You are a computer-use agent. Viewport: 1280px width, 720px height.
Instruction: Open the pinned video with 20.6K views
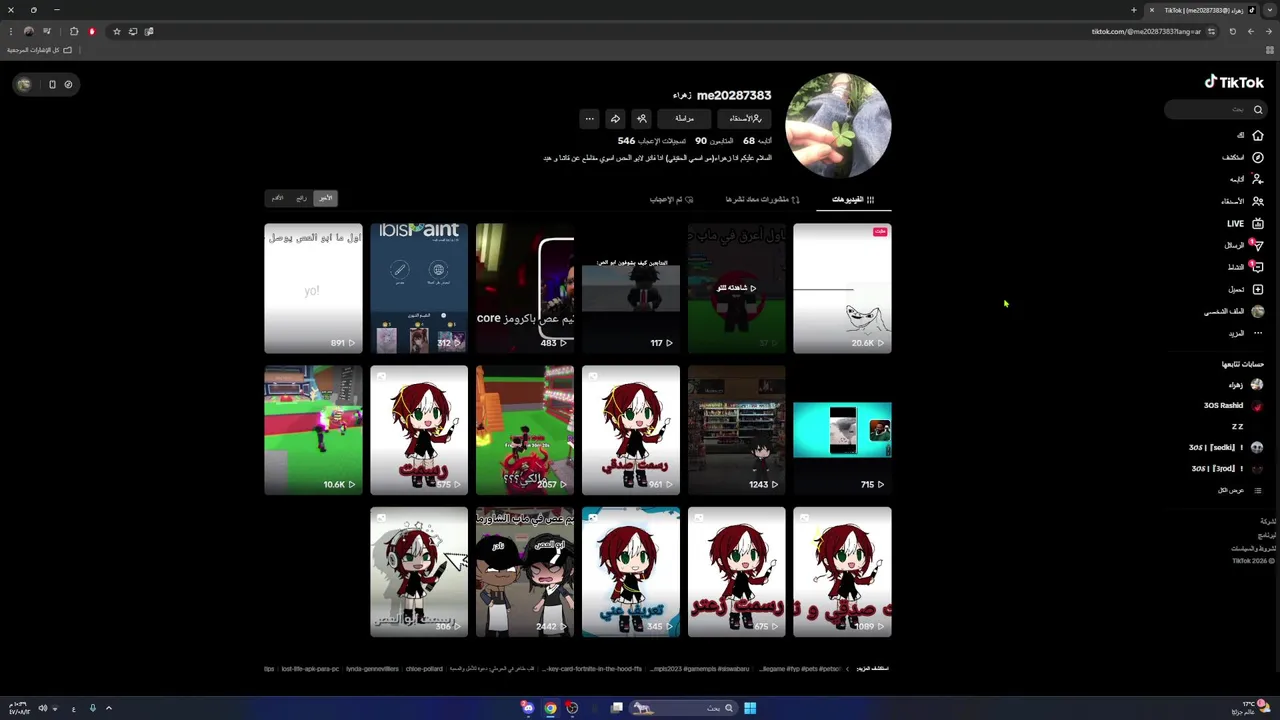(842, 288)
